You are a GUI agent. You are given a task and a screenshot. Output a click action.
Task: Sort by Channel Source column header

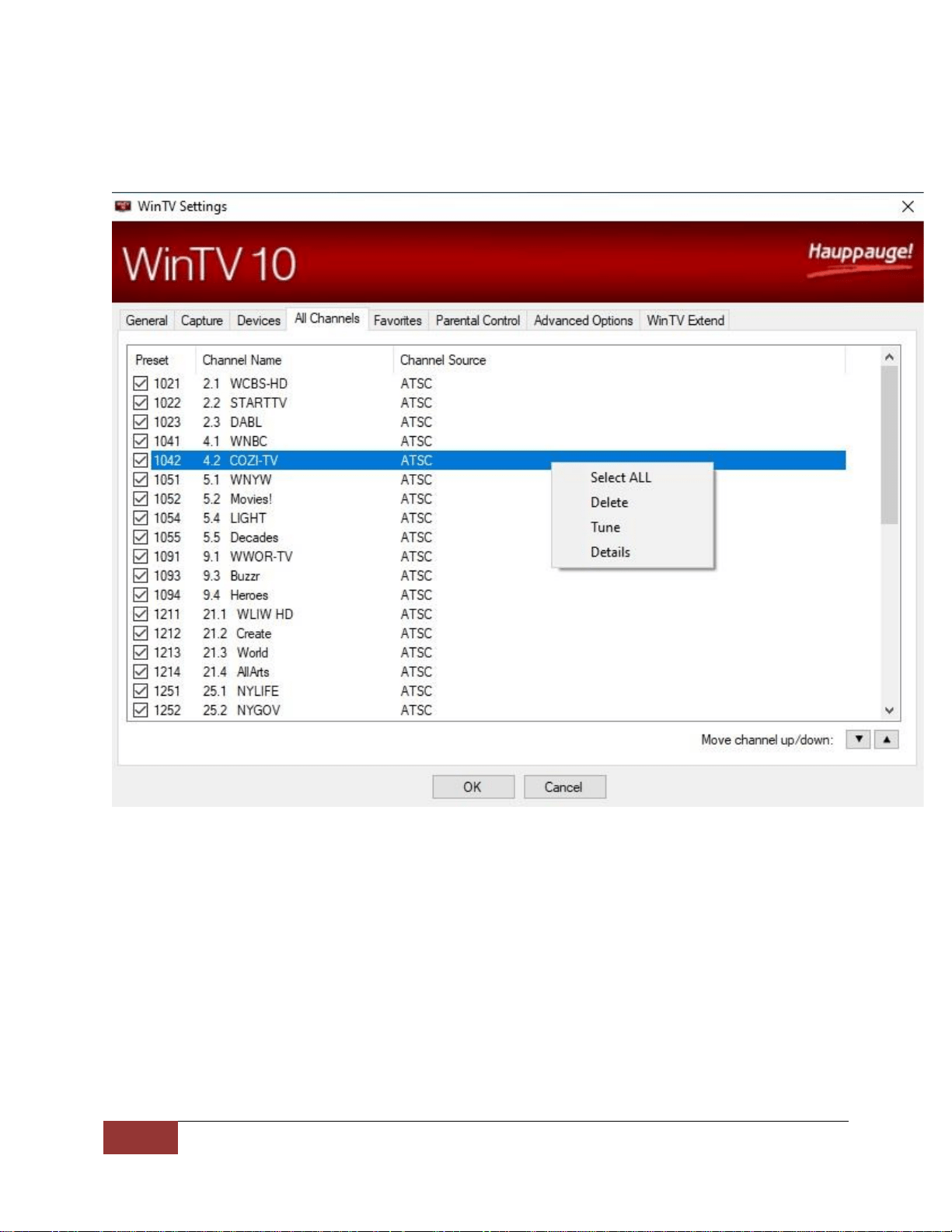tap(619, 360)
